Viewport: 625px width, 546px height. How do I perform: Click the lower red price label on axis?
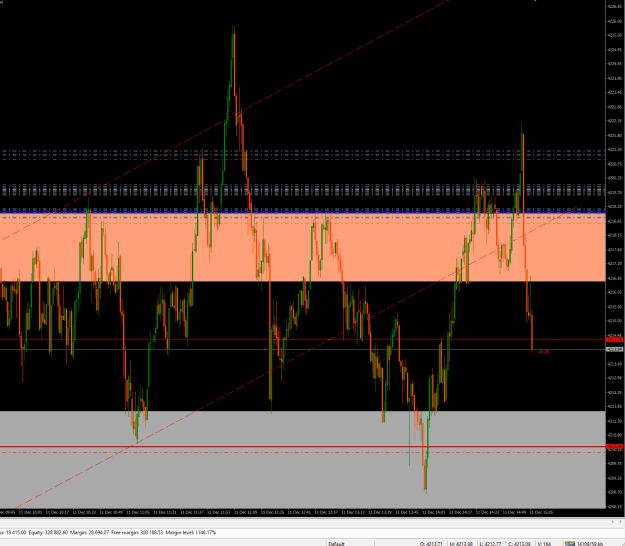614,447
